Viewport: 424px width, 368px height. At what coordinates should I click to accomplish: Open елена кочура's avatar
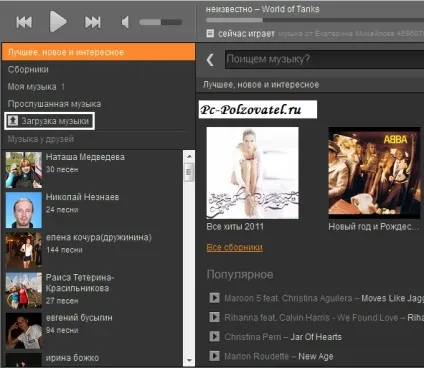(x=24, y=250)
